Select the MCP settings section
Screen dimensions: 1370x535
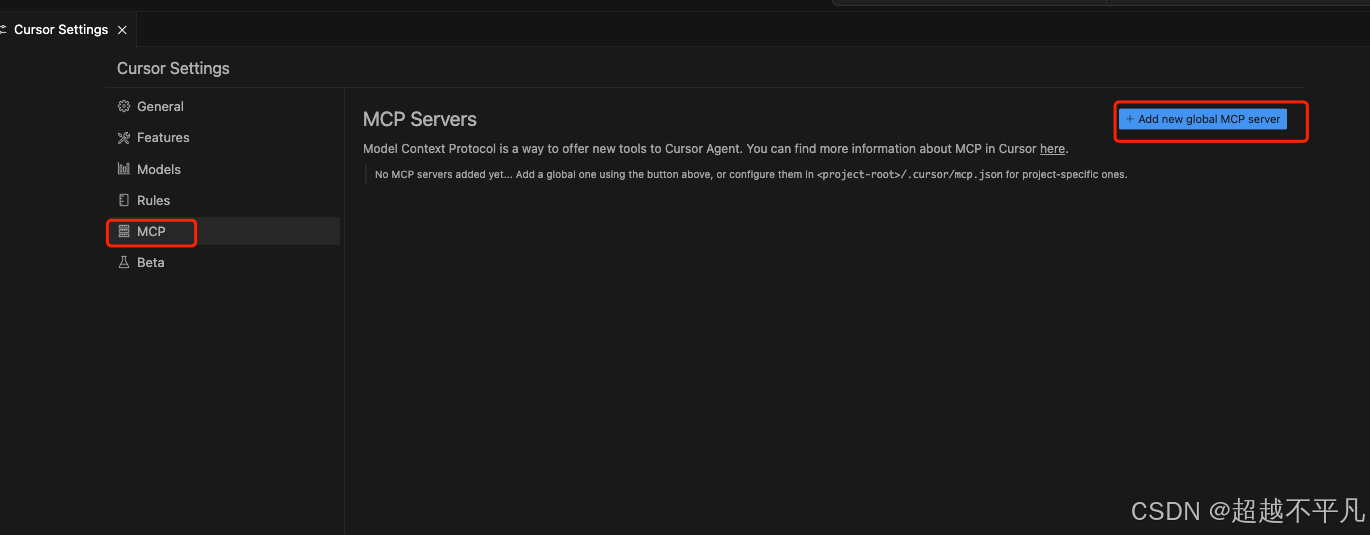point(223,231)
